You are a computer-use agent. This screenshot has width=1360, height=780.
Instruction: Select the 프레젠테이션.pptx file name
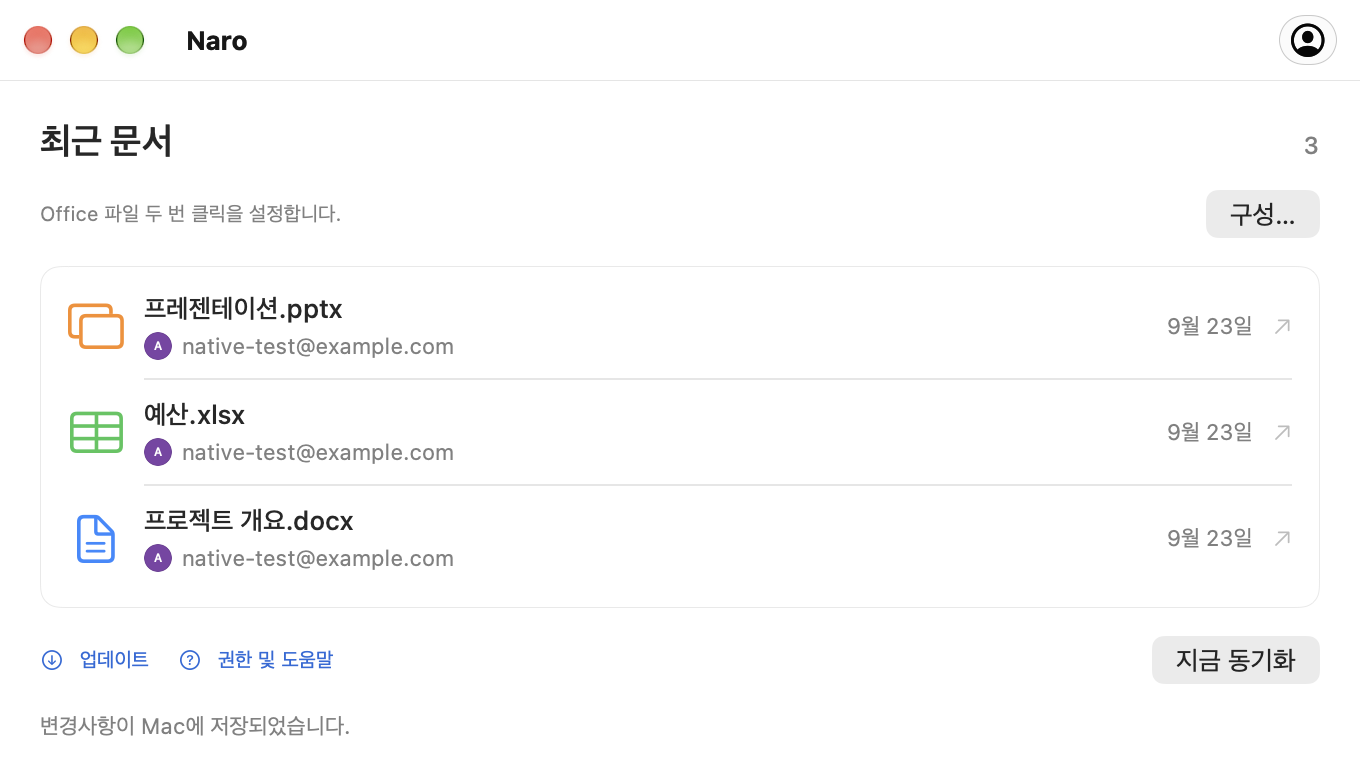(x=243, y=309)
